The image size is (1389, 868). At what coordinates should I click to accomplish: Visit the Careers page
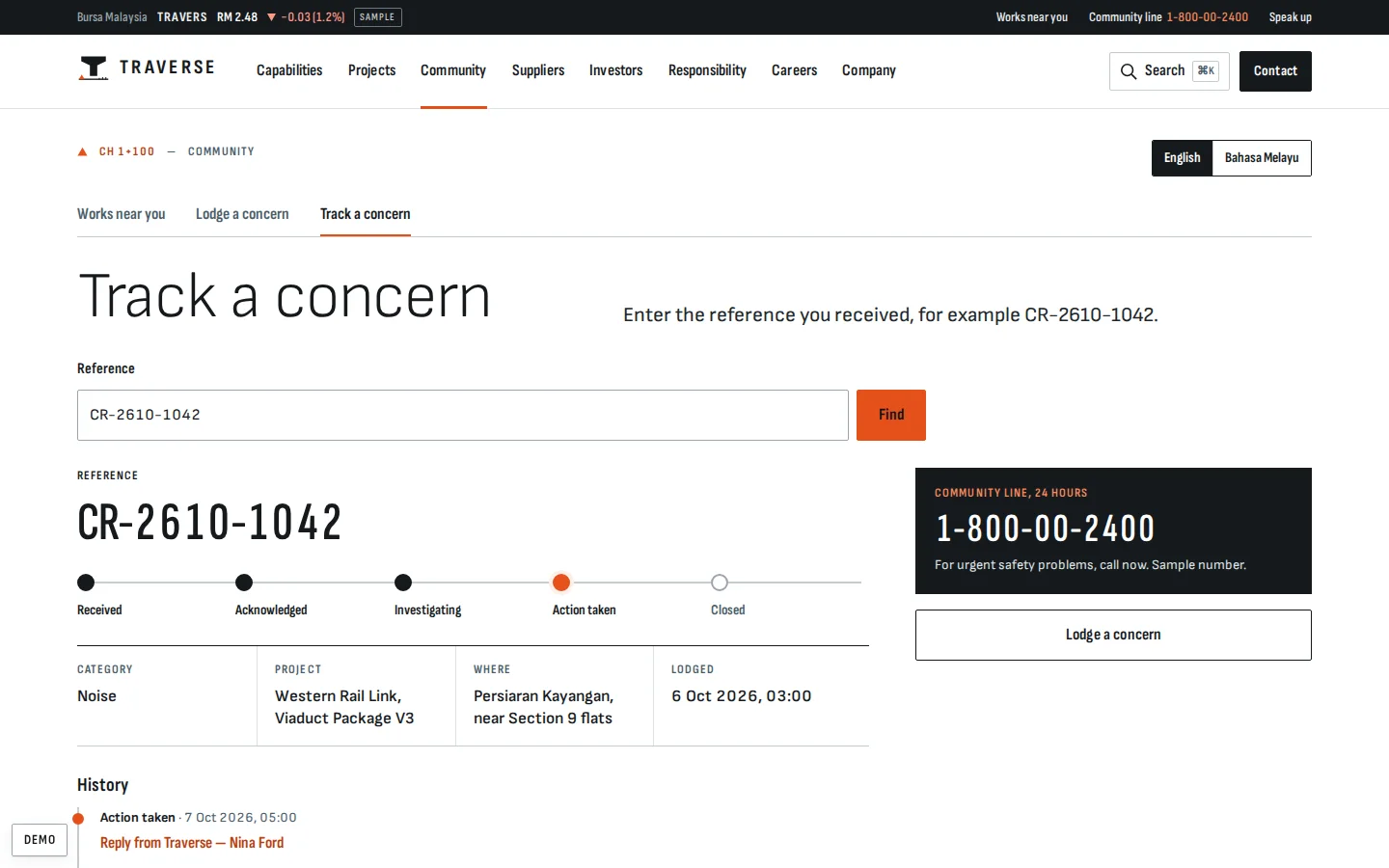point(794,70)
